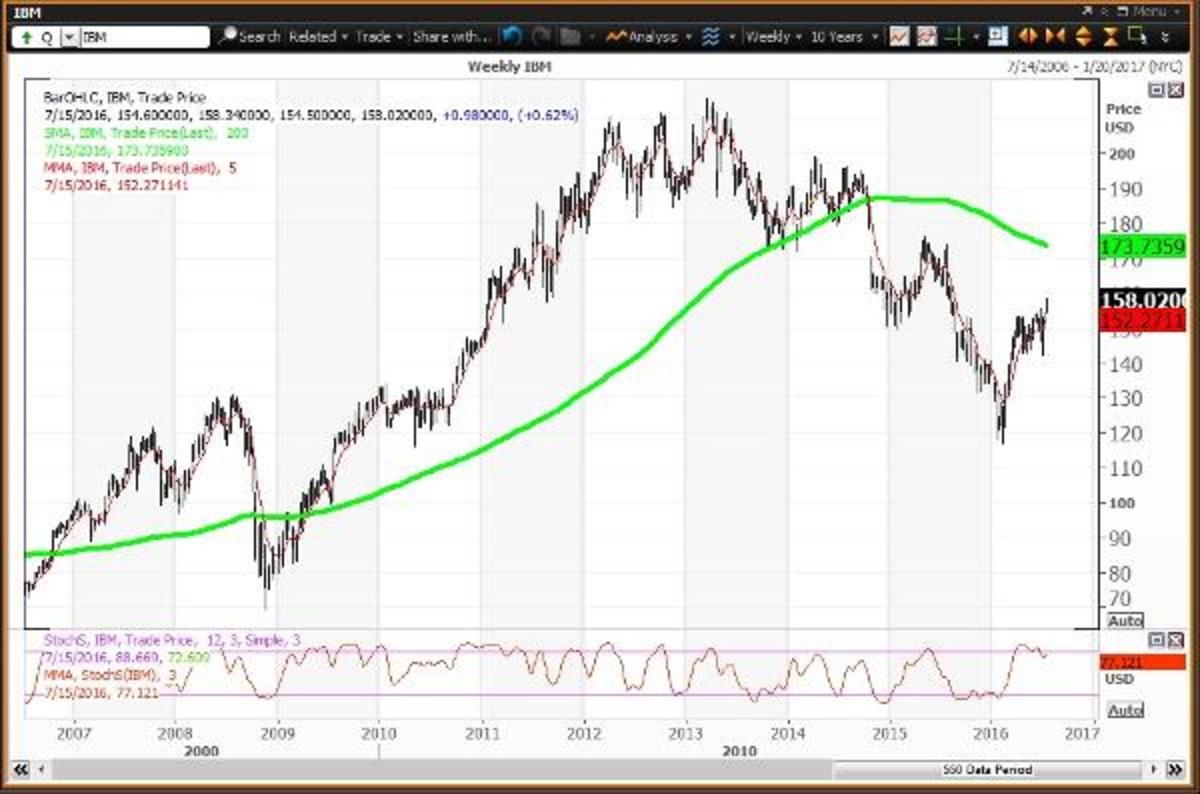Open the 10 Years range dropdown
Viewport: 1200px width, 794px height.
tap(844, 36)
